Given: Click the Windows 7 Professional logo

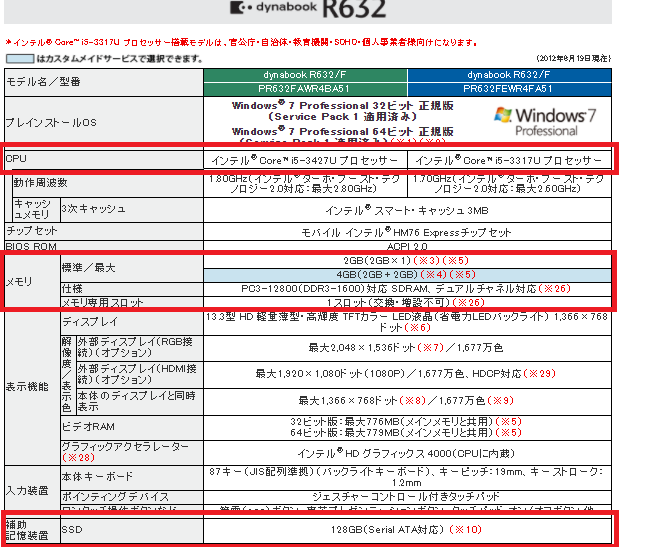Looking at the screenshot, I should click(545, 122).
